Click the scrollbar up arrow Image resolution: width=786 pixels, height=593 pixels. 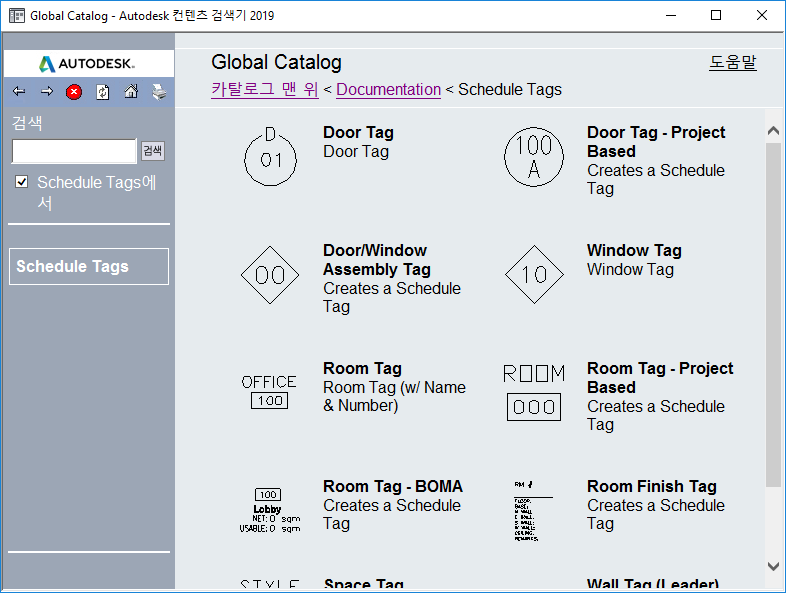pos(773,131)
